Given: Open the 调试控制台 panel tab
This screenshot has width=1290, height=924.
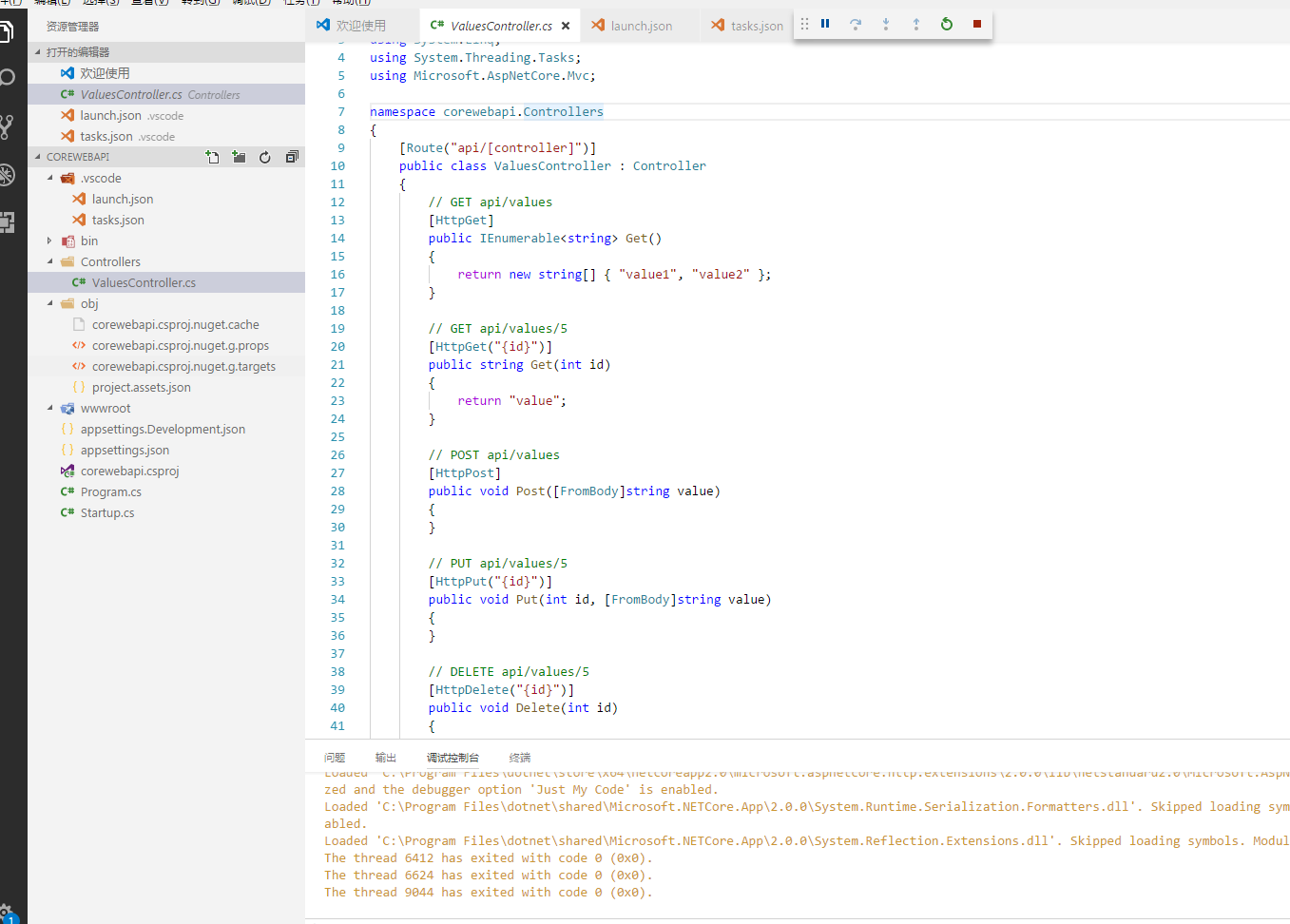Looking at the screenshot, I should tap(453, 758).
